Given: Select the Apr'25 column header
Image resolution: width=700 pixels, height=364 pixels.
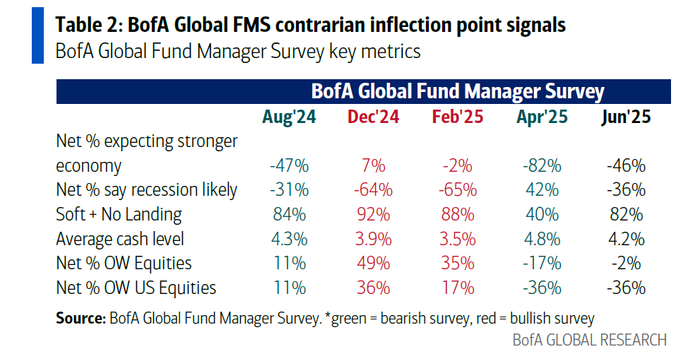Looking at the screenshot, I should pos(542,117).
